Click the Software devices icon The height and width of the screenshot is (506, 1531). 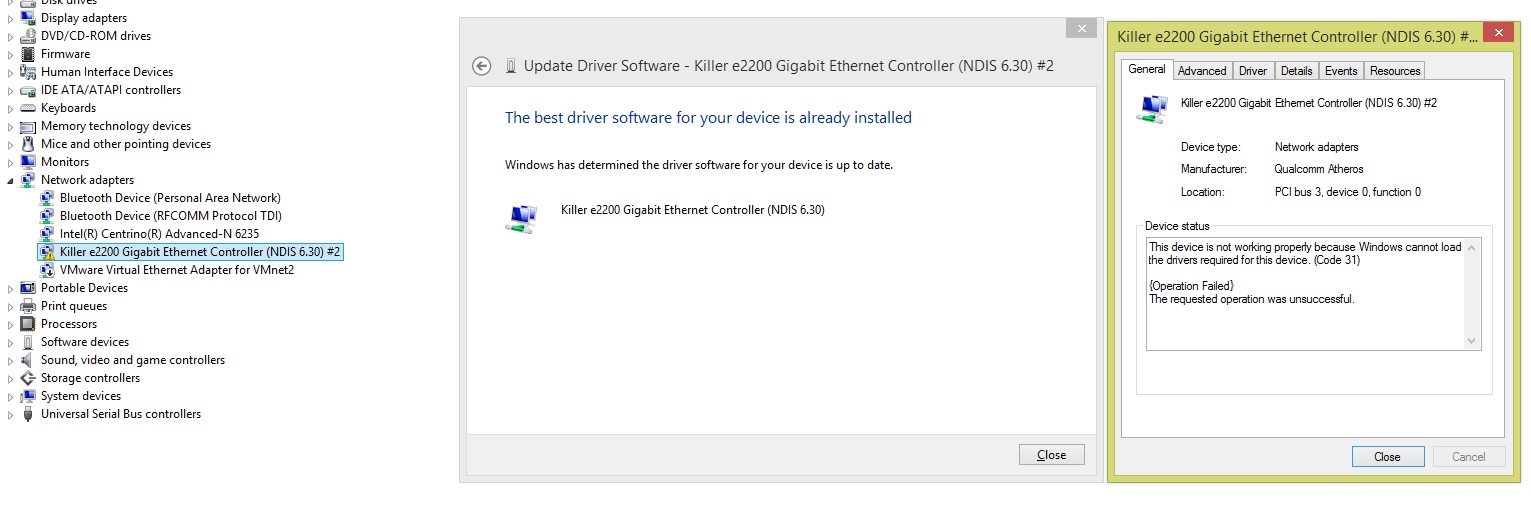[28, 342]
